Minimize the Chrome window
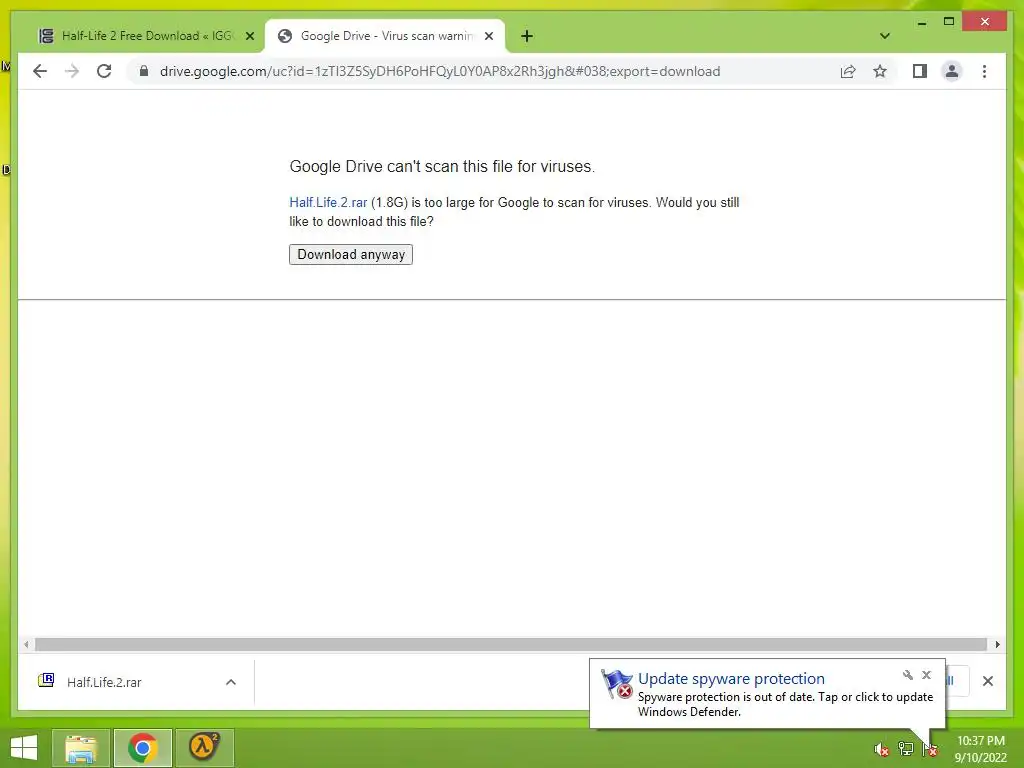Viewport: 1024px width, 768px height. pyautogui.click(x=921, y=22)
